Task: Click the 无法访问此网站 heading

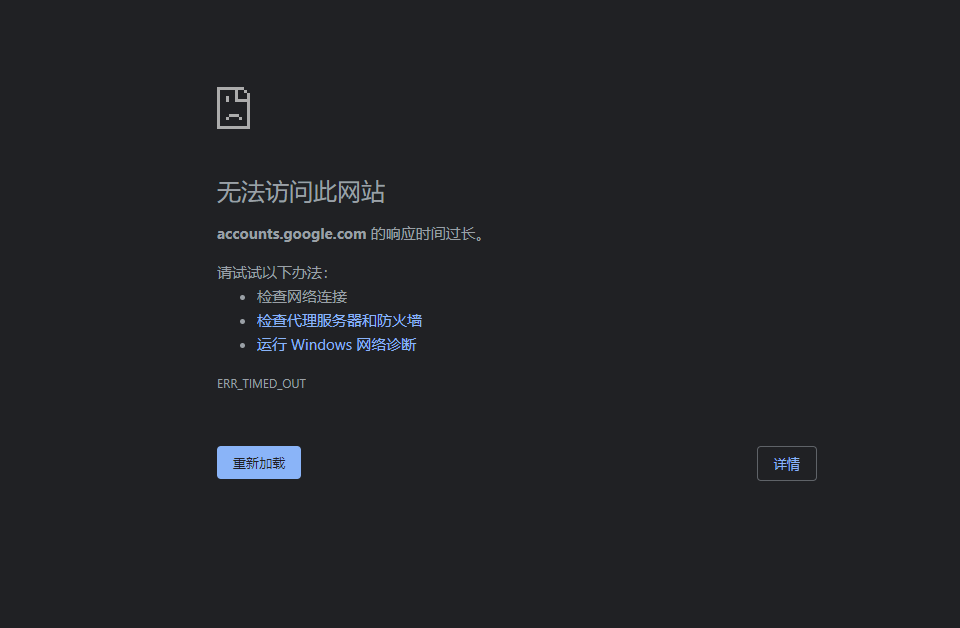Action: (301, 192)
